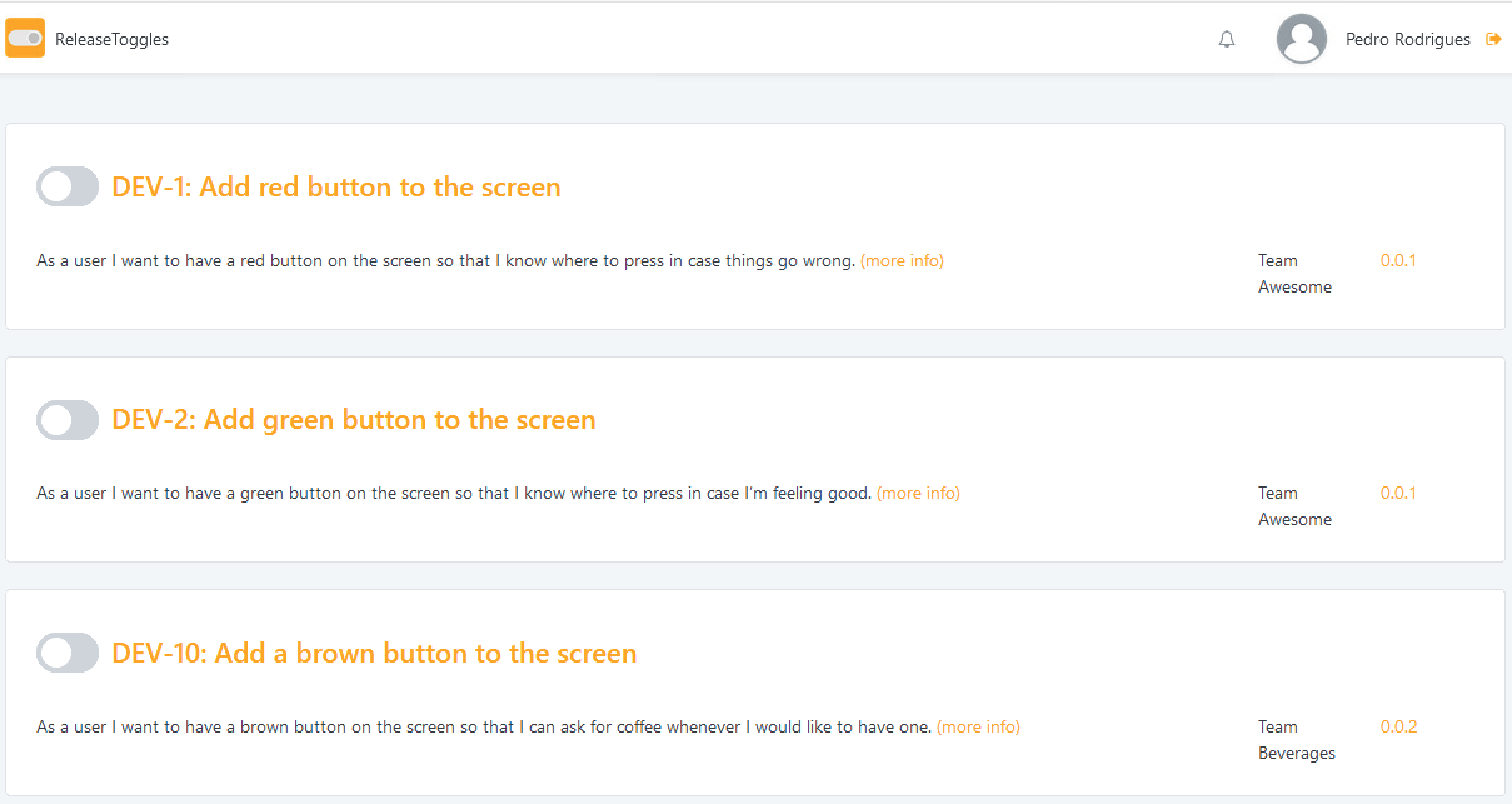Follow the DEV-10 brown button (more info) link

(978, 727)
